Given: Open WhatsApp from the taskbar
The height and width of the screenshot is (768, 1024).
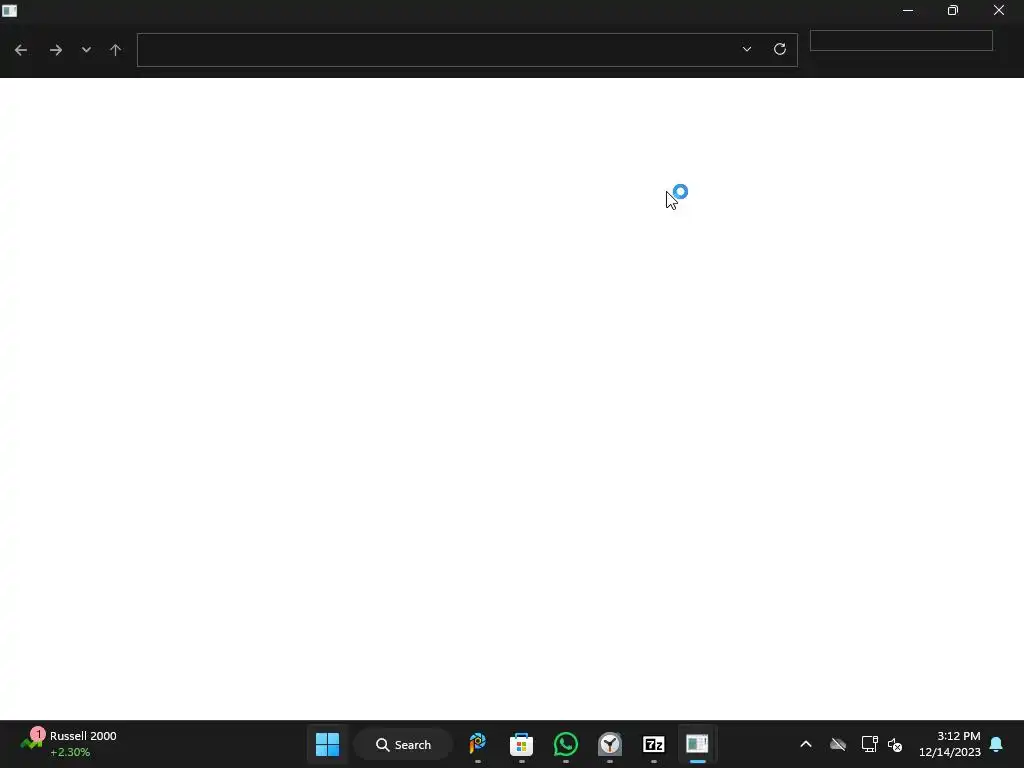Looking at the screenshot, I should (x=566, y=744).
